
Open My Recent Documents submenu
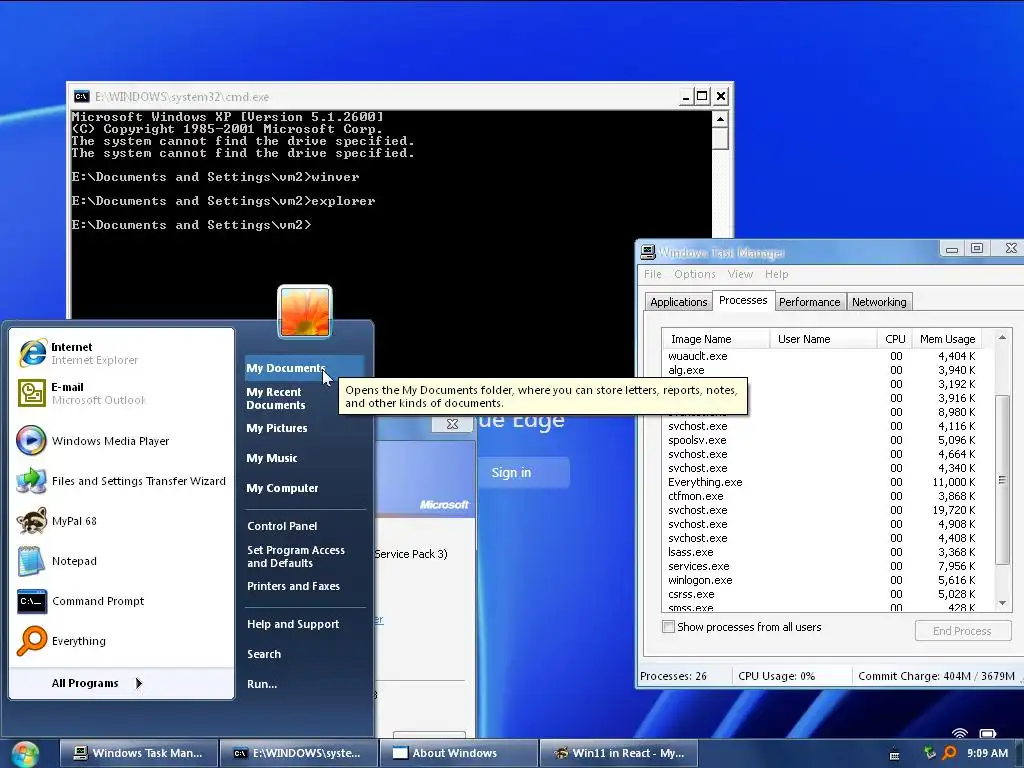[x=304, y=398]
